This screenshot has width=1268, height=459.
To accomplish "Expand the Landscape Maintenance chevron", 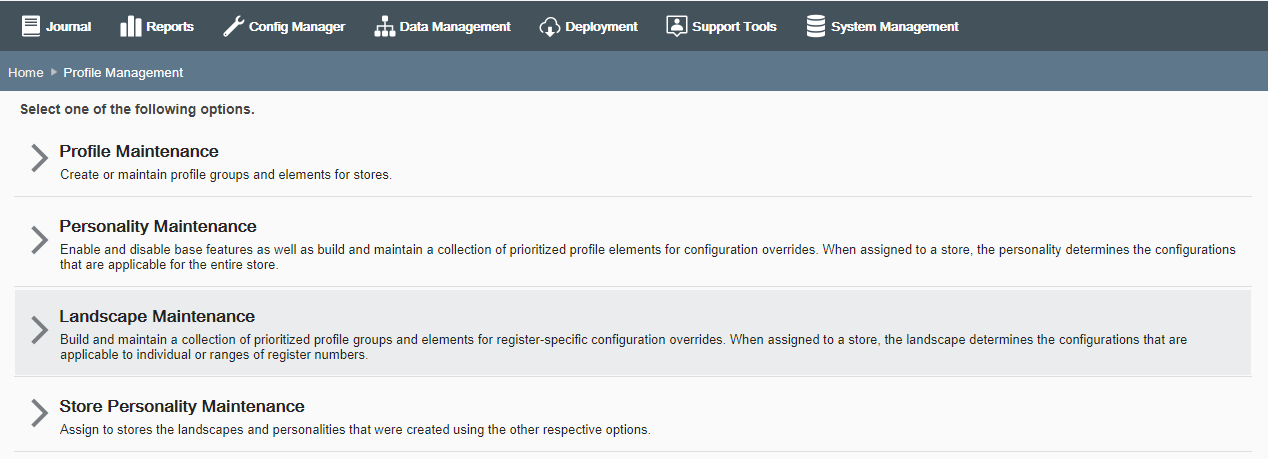I will click(39, 330).
